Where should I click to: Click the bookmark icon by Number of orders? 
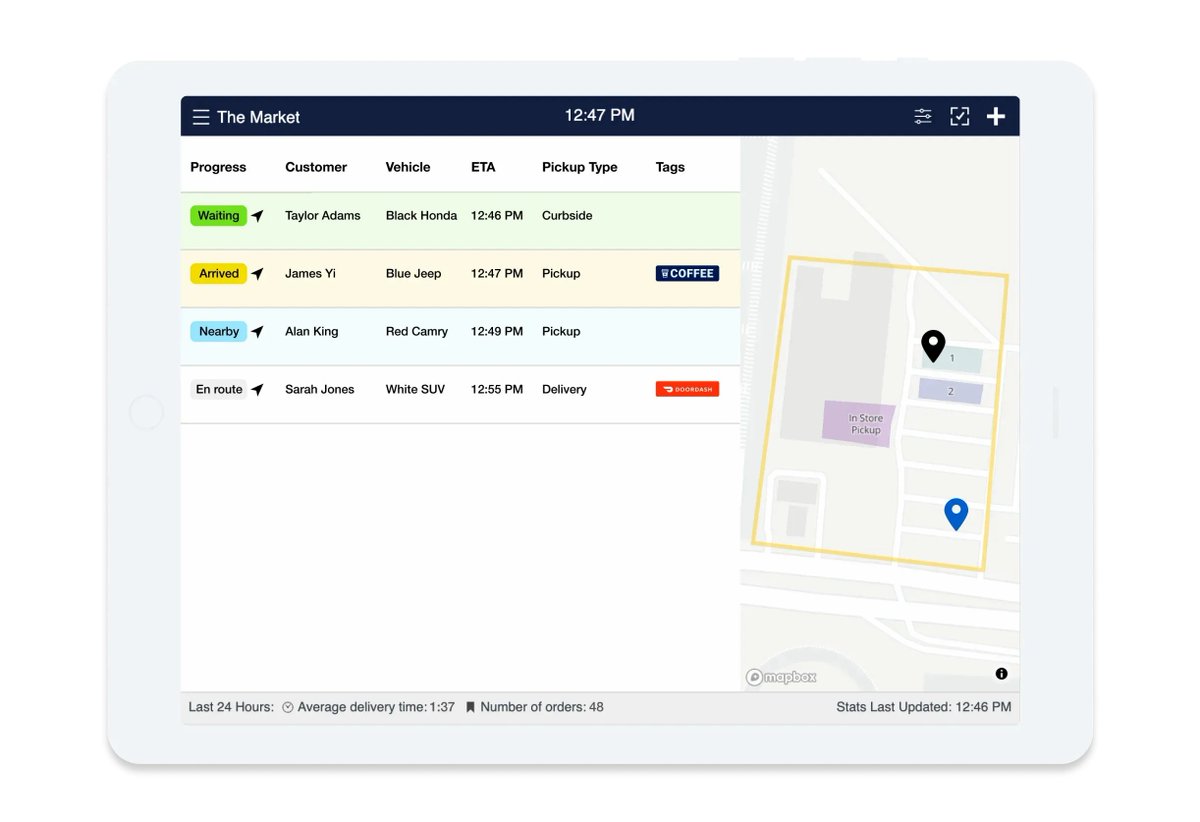pyautogui.click(x=470, y=707)
